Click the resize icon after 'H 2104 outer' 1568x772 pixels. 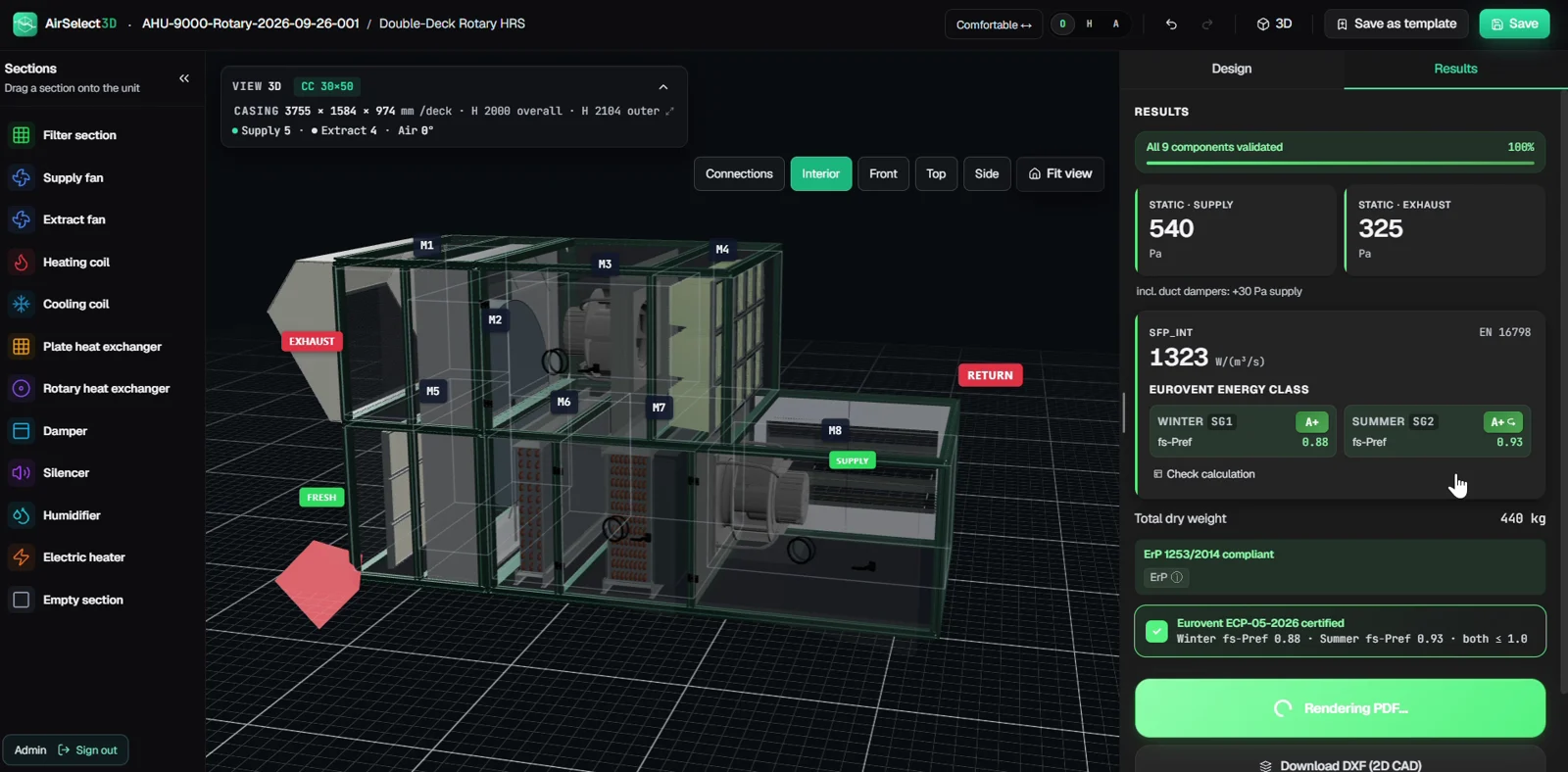pyautogui.click(x=669, y=112)
